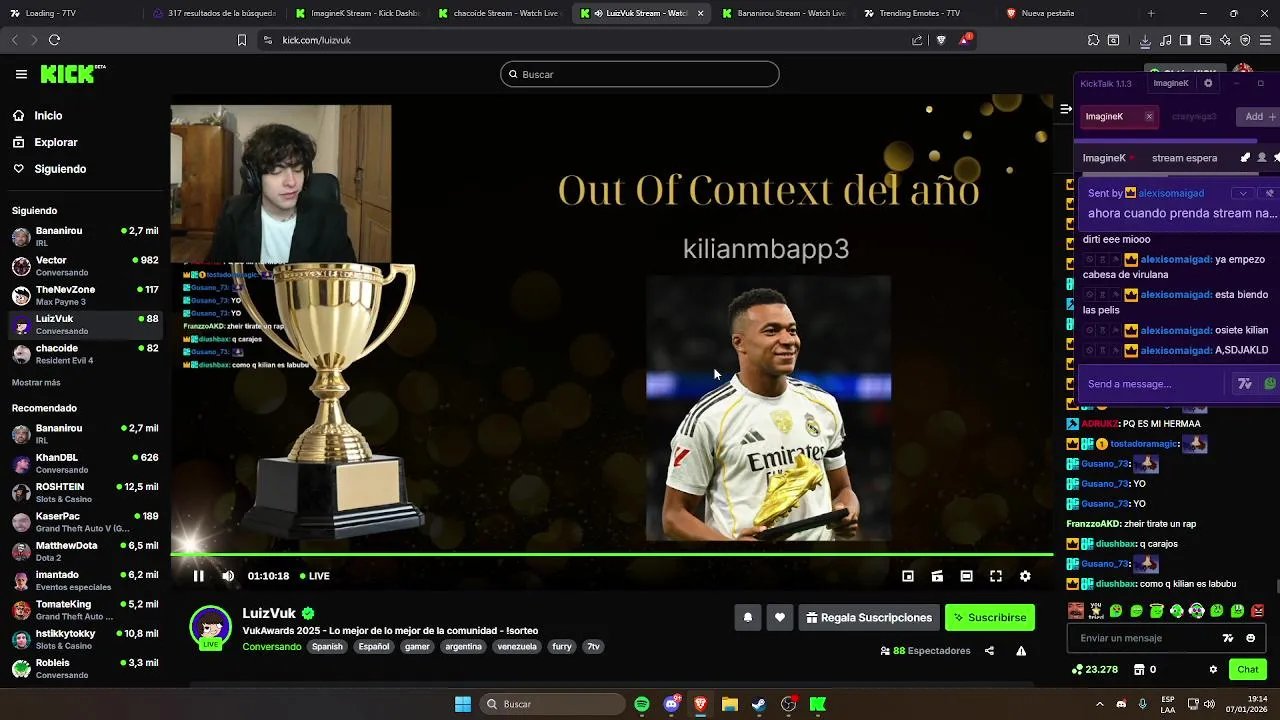Open Bananirou channel under Siguiendo
The image size is (1280, 720).
point(84,236)
